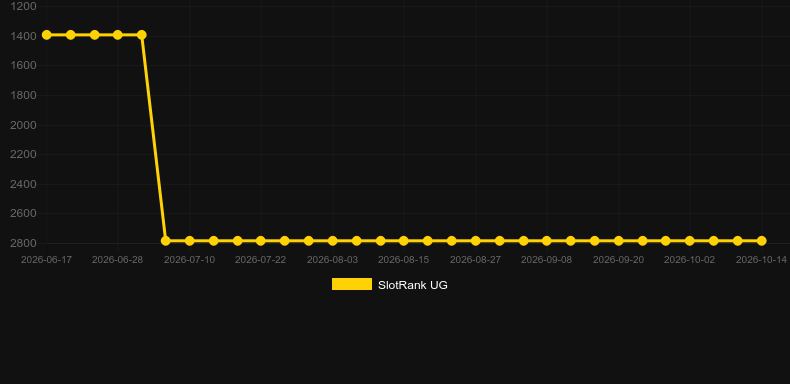
Task: Click the 1800 y-axis label
Action: point(23,95)
